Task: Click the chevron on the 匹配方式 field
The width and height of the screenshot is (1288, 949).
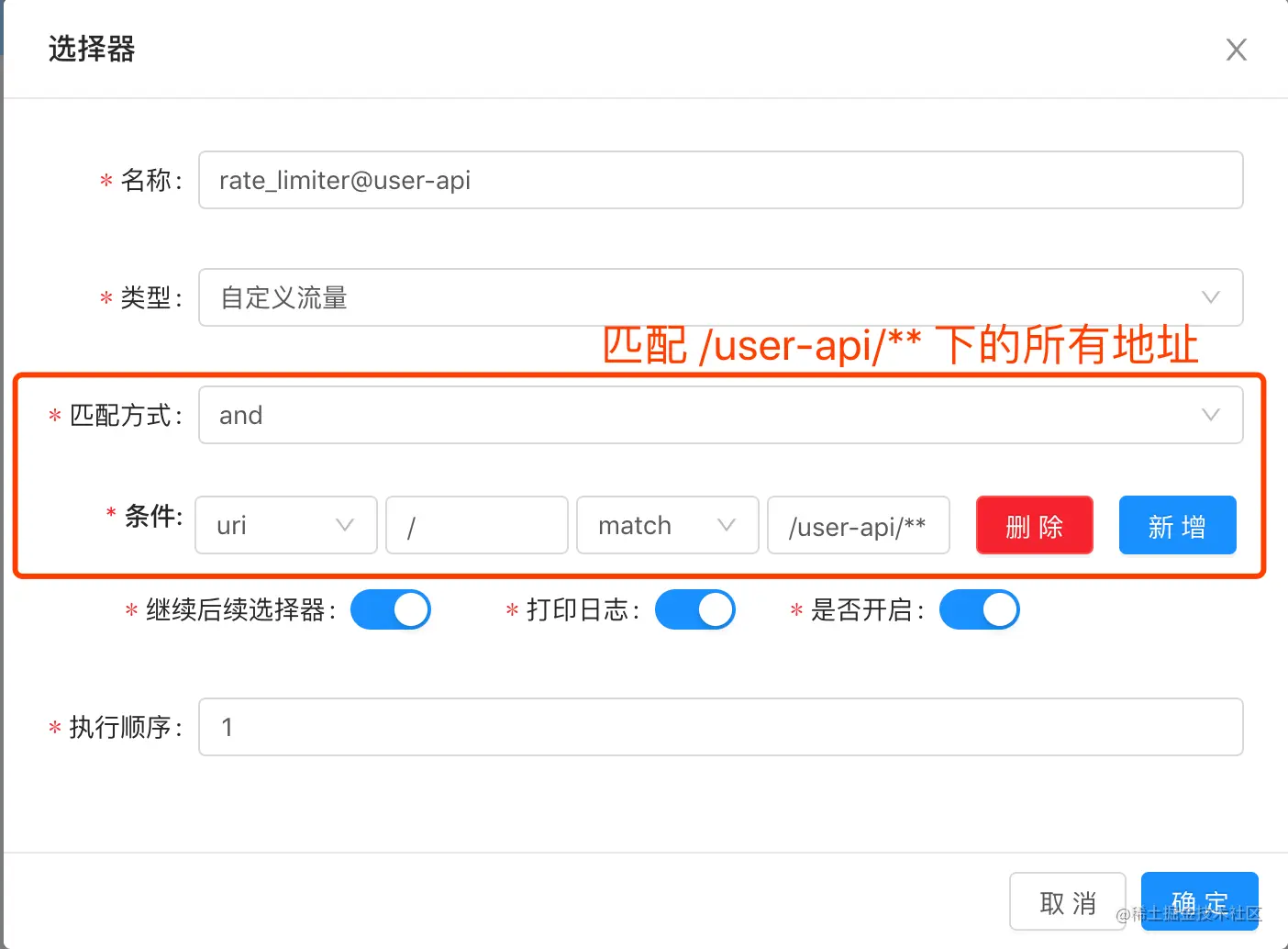Action: [x=1211, y=415]
